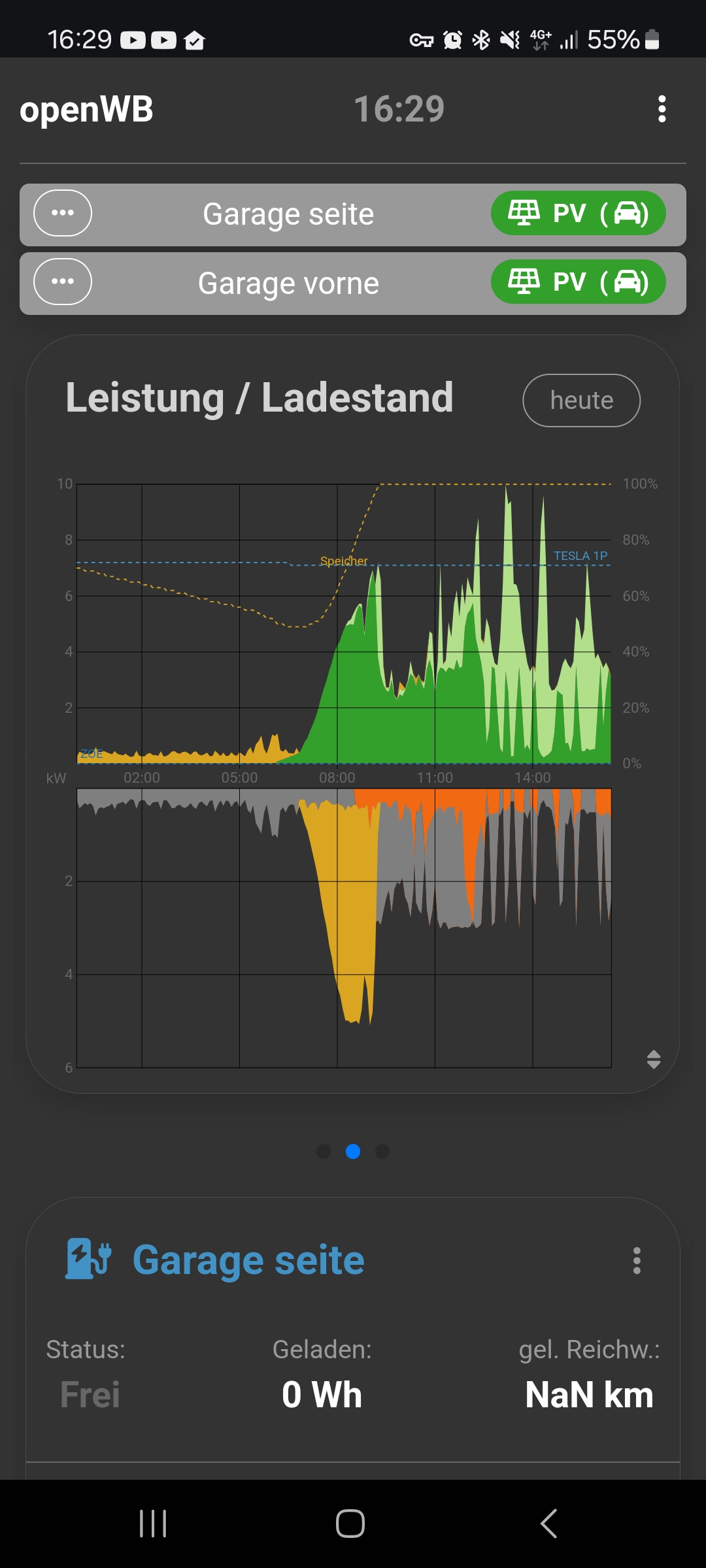This screenshot has height=1568, width=706.
Task: Open Garage vorne ellipsis options button
Action: pos(63,282)
